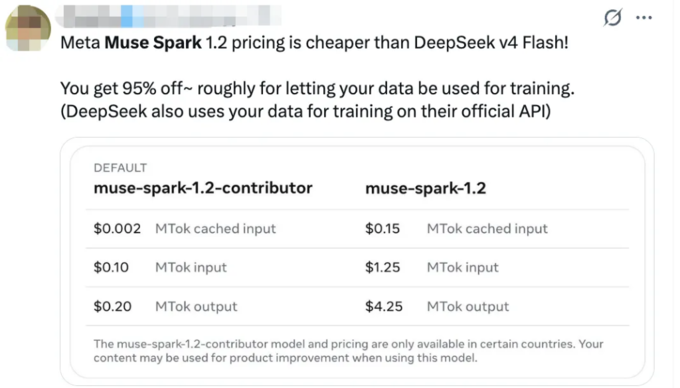Select the $0.002 cached input price
The width and height of the screenshot is (680, 388).
117,228
